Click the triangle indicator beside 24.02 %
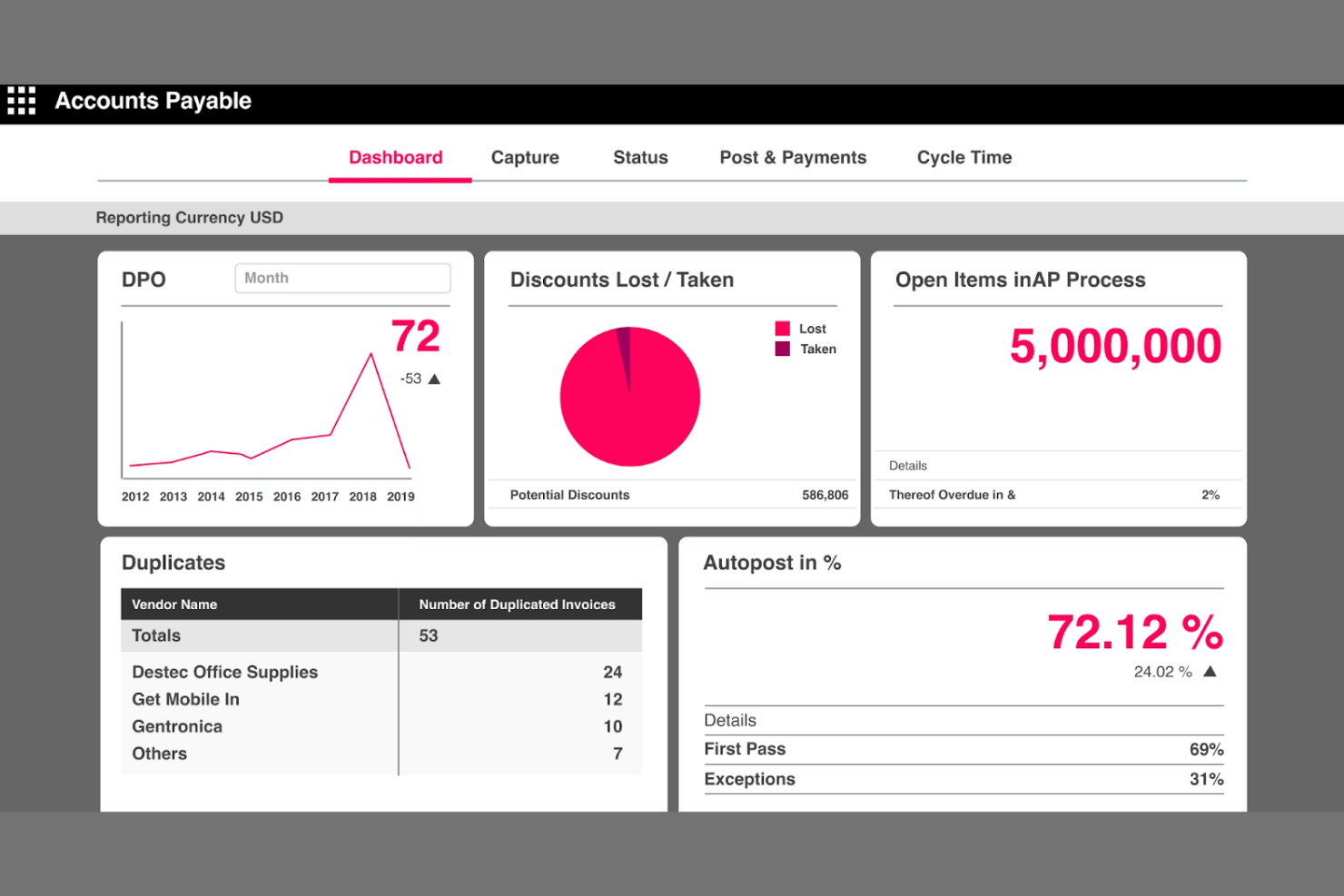The width and height of the screenshot is (1344, 896). (x=1210, y=672)
